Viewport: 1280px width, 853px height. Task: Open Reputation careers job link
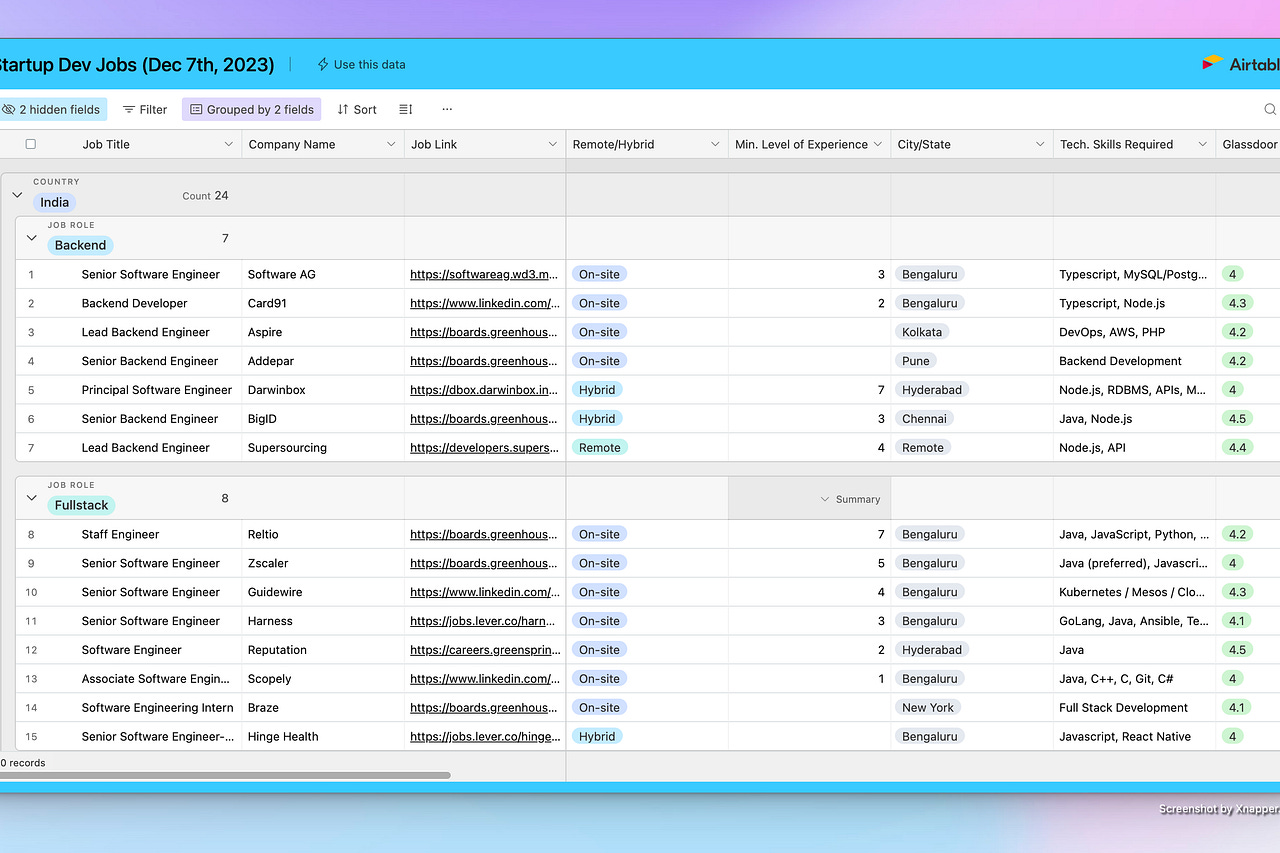pyautogui.click(x=484, y=650)
